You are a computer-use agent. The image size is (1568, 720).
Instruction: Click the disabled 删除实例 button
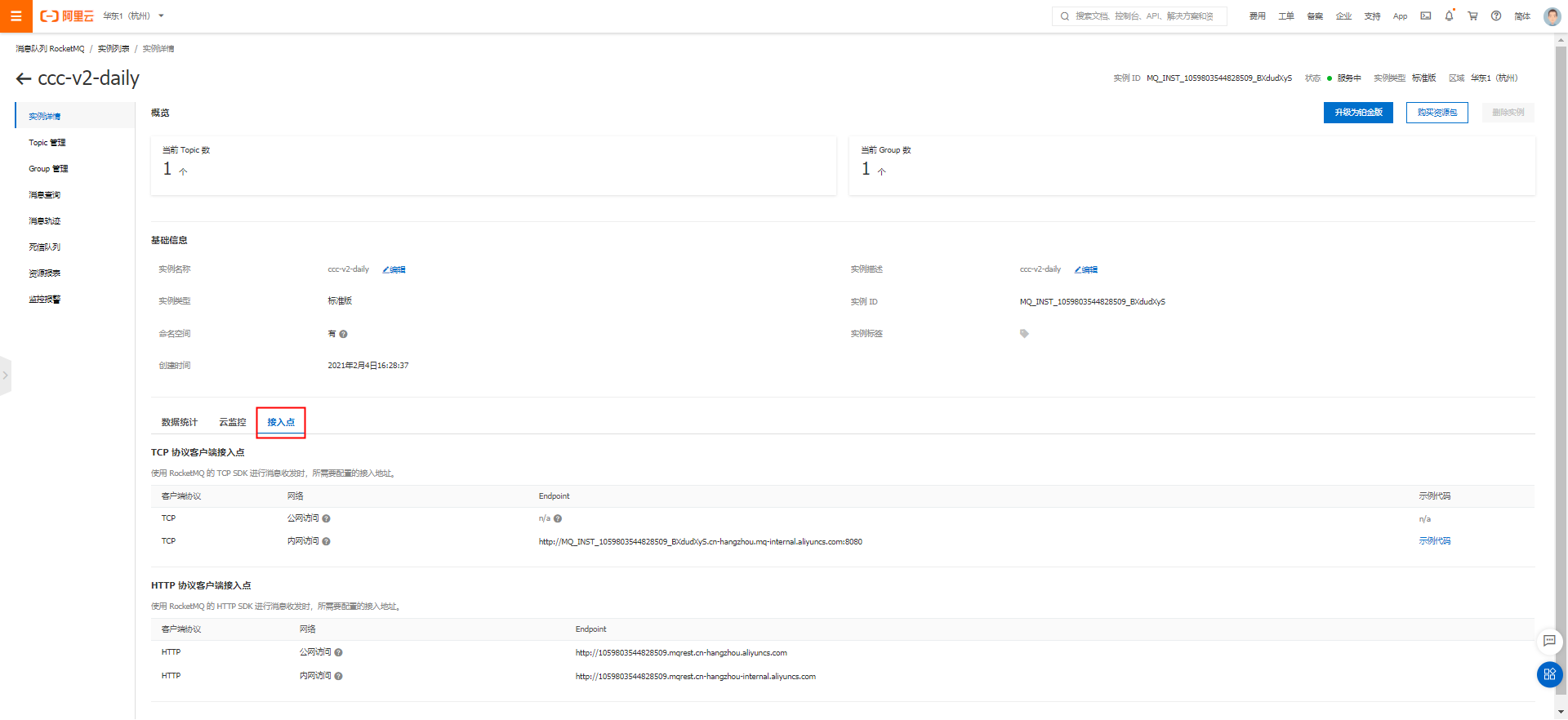coord(1508,113)
